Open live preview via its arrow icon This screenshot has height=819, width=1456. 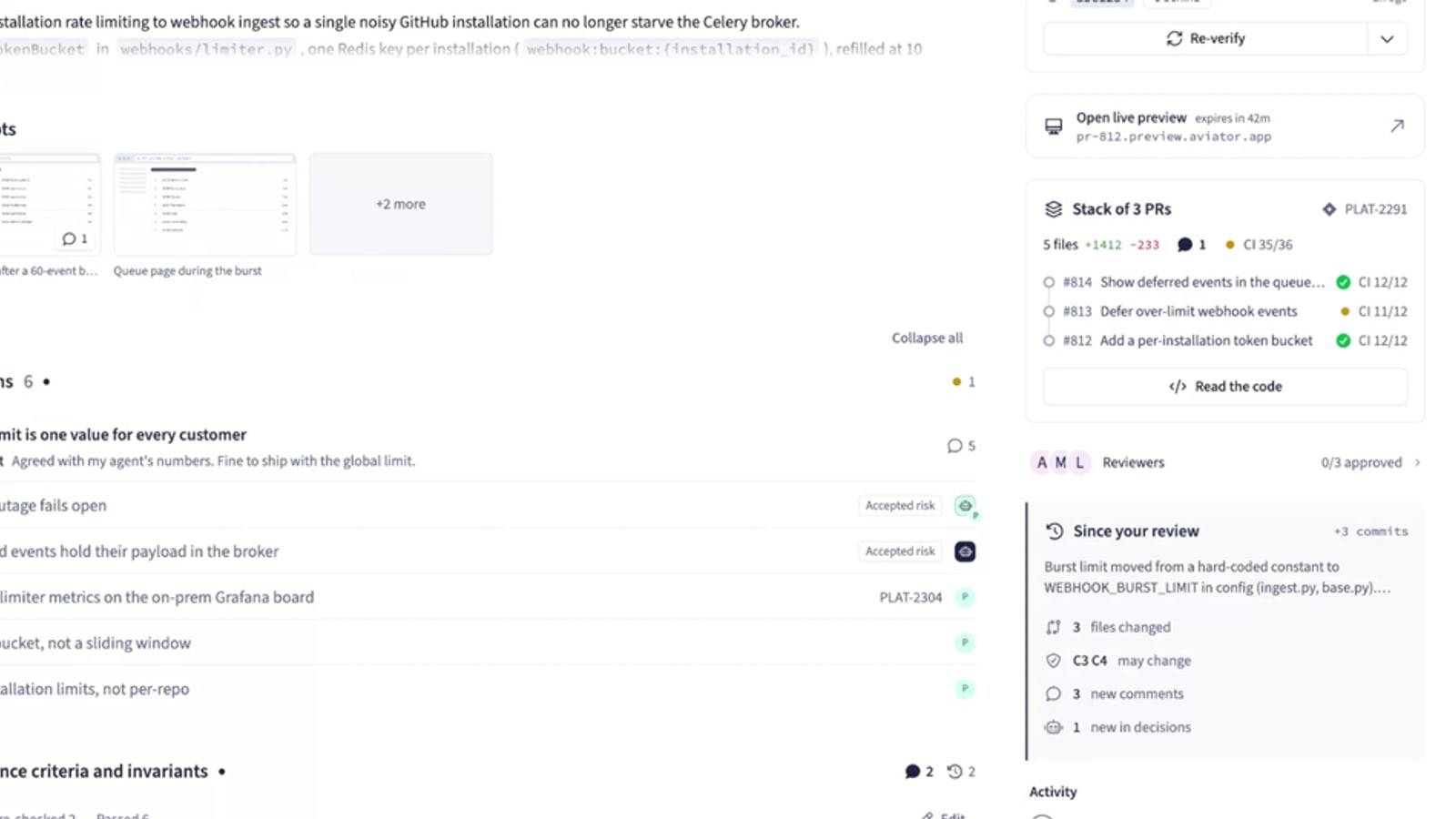pyautogui.click(x=1397, y=126)
